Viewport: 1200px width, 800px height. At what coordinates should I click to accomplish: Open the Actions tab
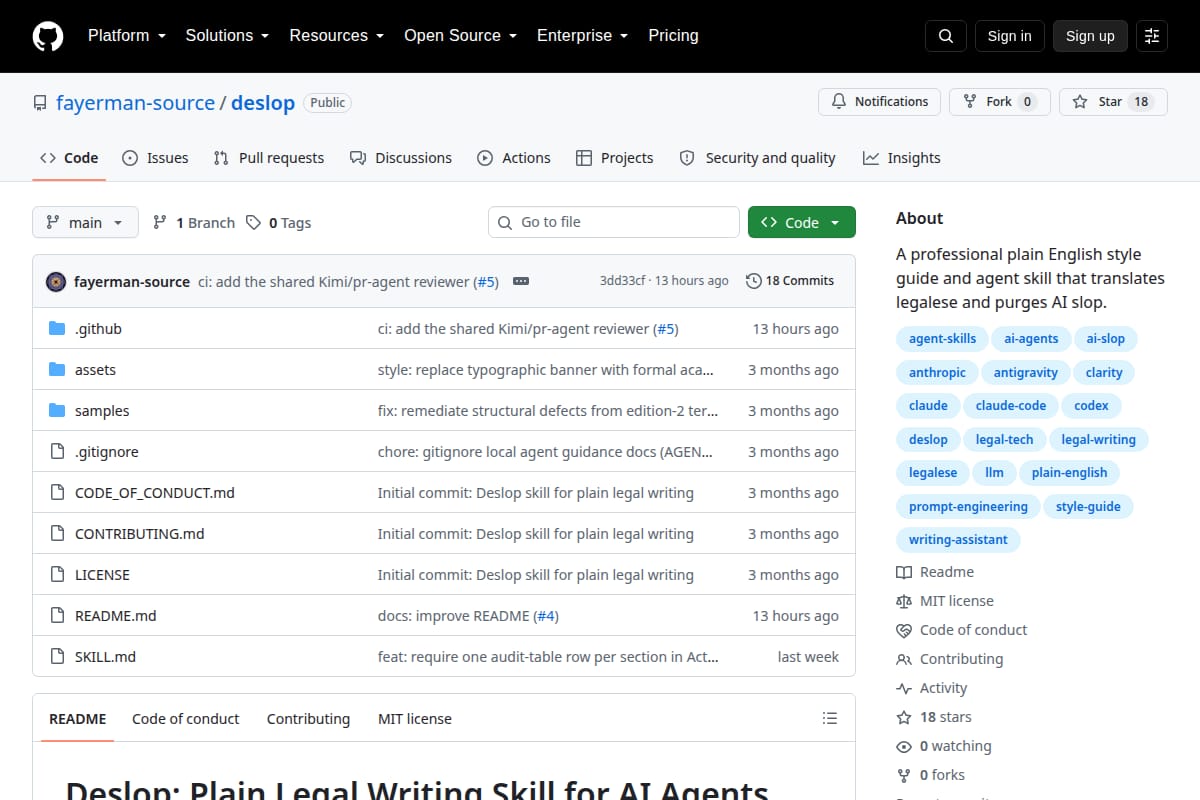click(x=514, y=158)
